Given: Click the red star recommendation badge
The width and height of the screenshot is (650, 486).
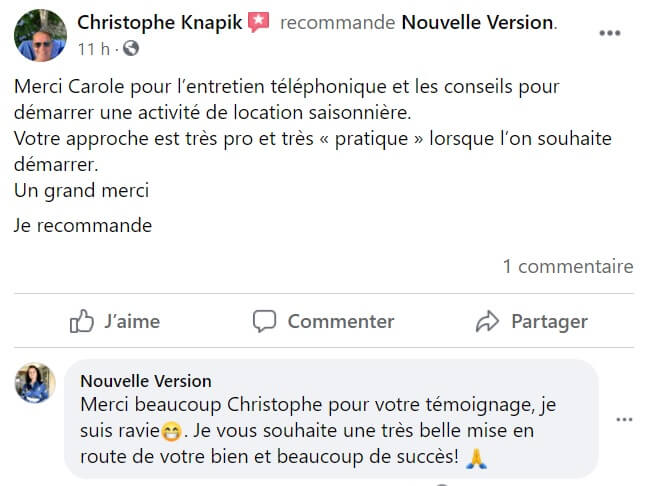Looking at the screenshot, I should (x=259, y=22).
